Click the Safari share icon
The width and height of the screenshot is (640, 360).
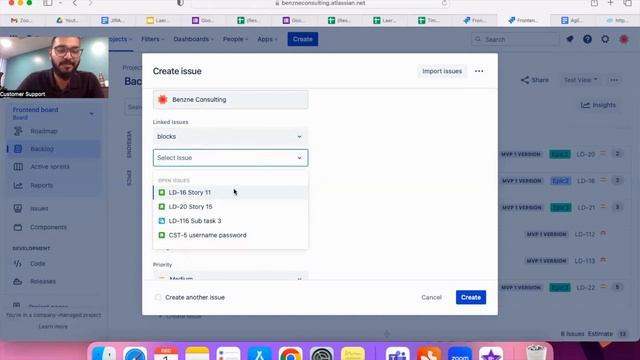pos(594,3)
